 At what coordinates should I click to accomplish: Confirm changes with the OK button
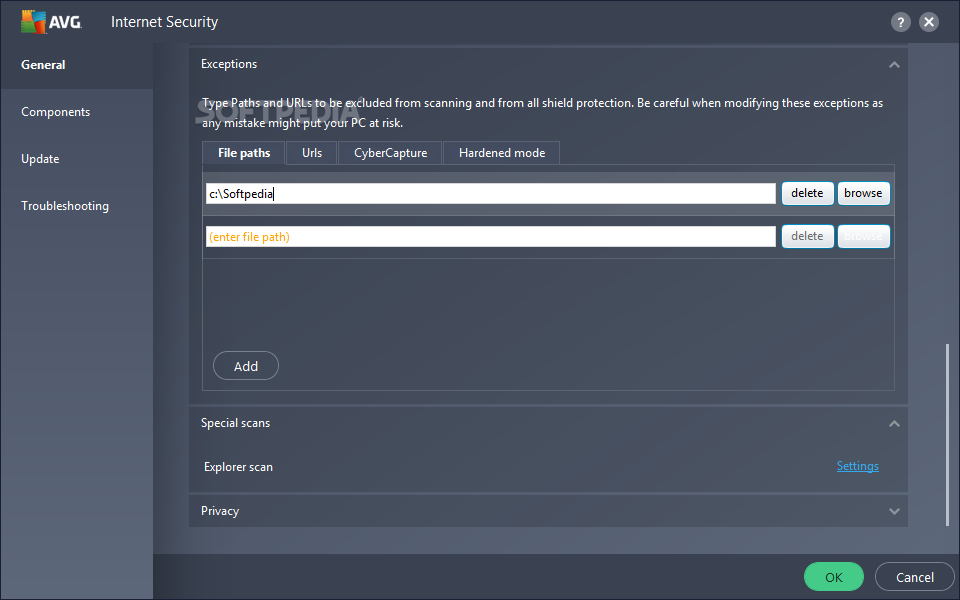pos(833,577)
